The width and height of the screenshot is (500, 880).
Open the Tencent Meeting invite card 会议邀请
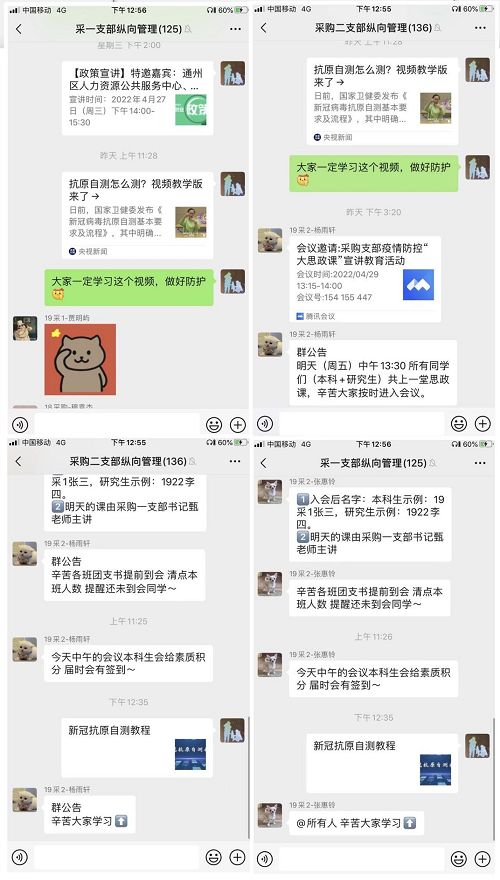(365, 279)
